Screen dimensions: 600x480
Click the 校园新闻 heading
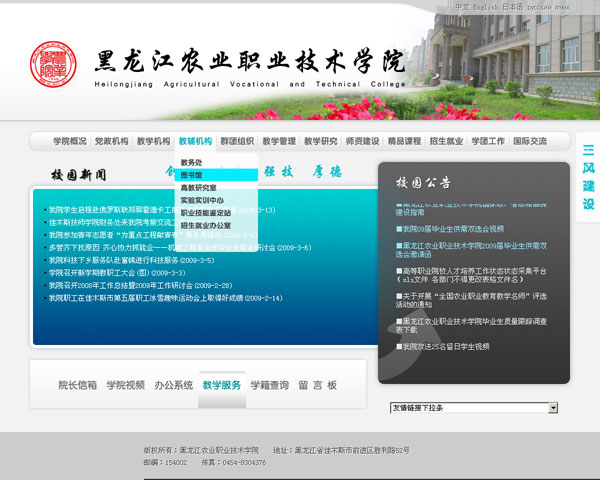click(78, 175)
